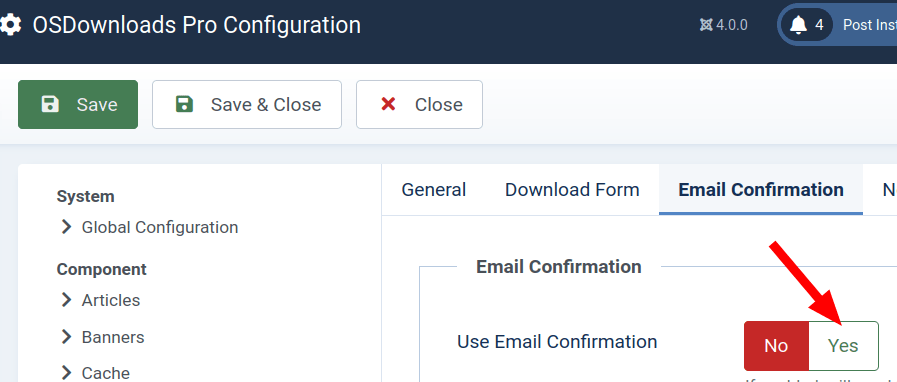Click the Use Email Confirmation label

(x=557, y=341)
